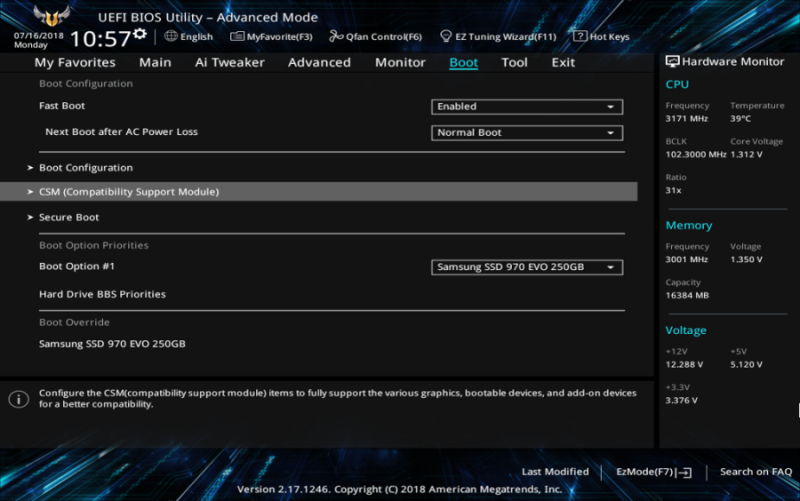Viewport: 800px width, 501px height.
Task: Switch to My Favorites tab
Action: click(75, 62)
